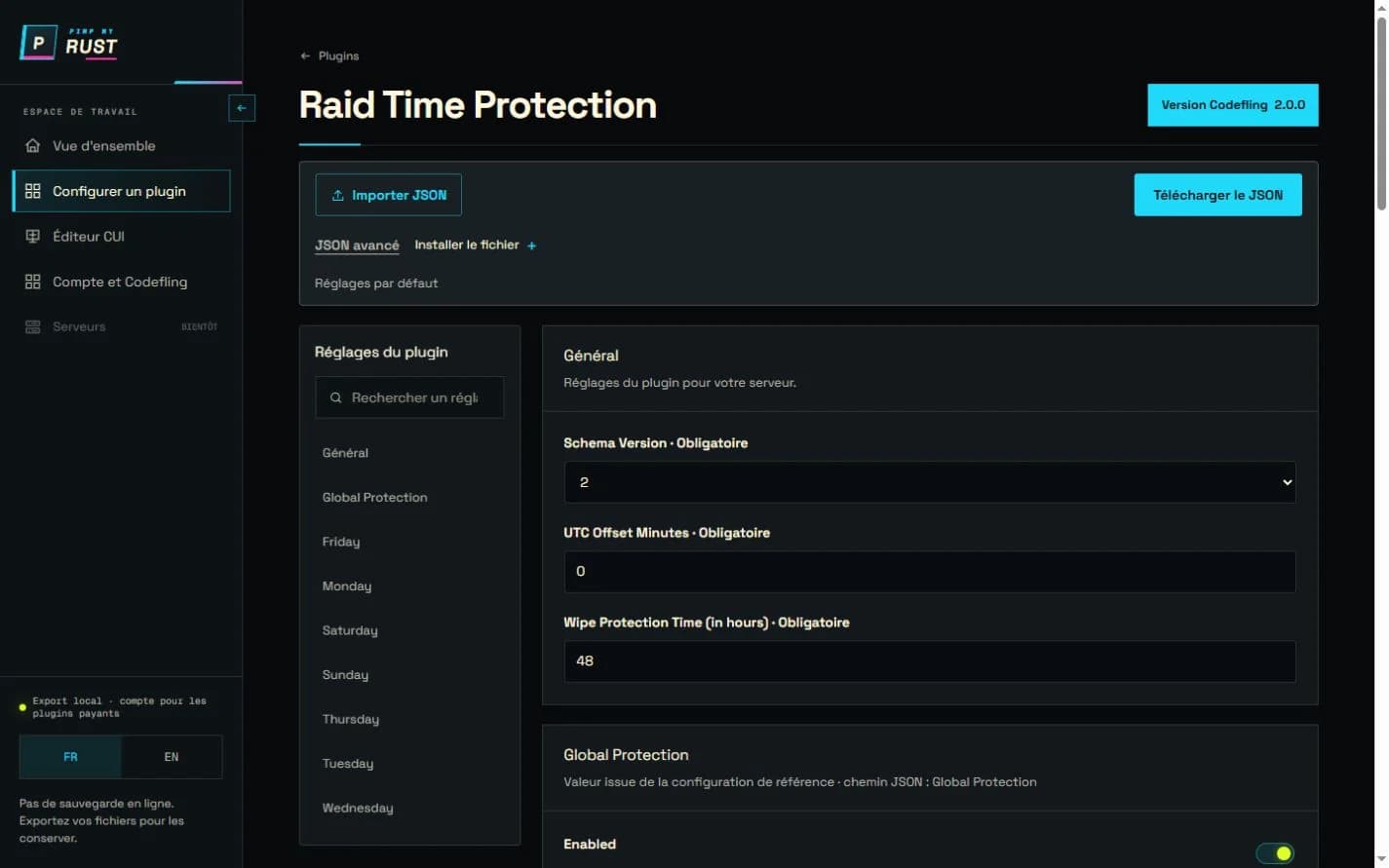
Task: Select Friday in plugin settings list
Action: point(409,542)
